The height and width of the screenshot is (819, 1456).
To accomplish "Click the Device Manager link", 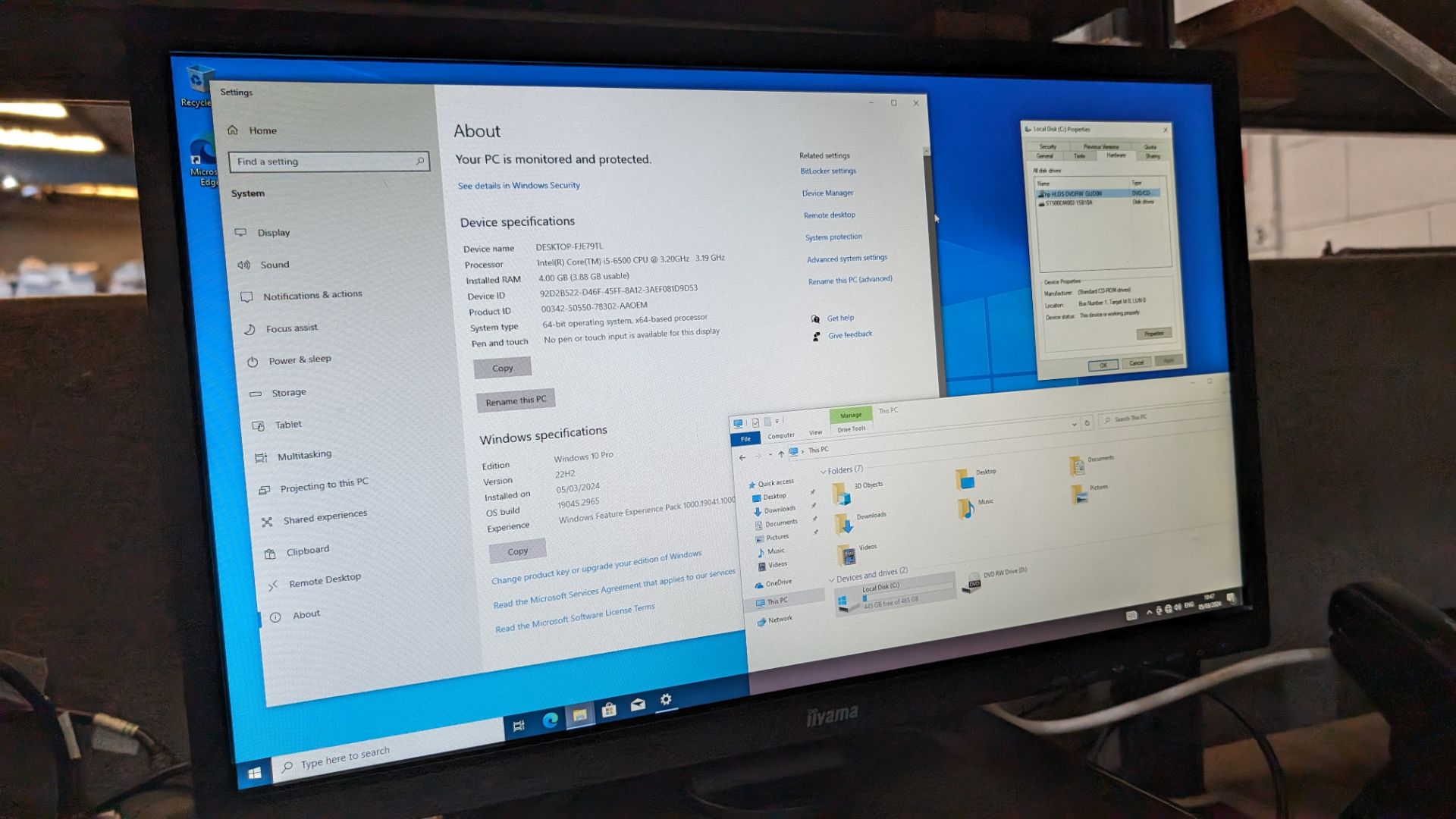I will 828,192.
